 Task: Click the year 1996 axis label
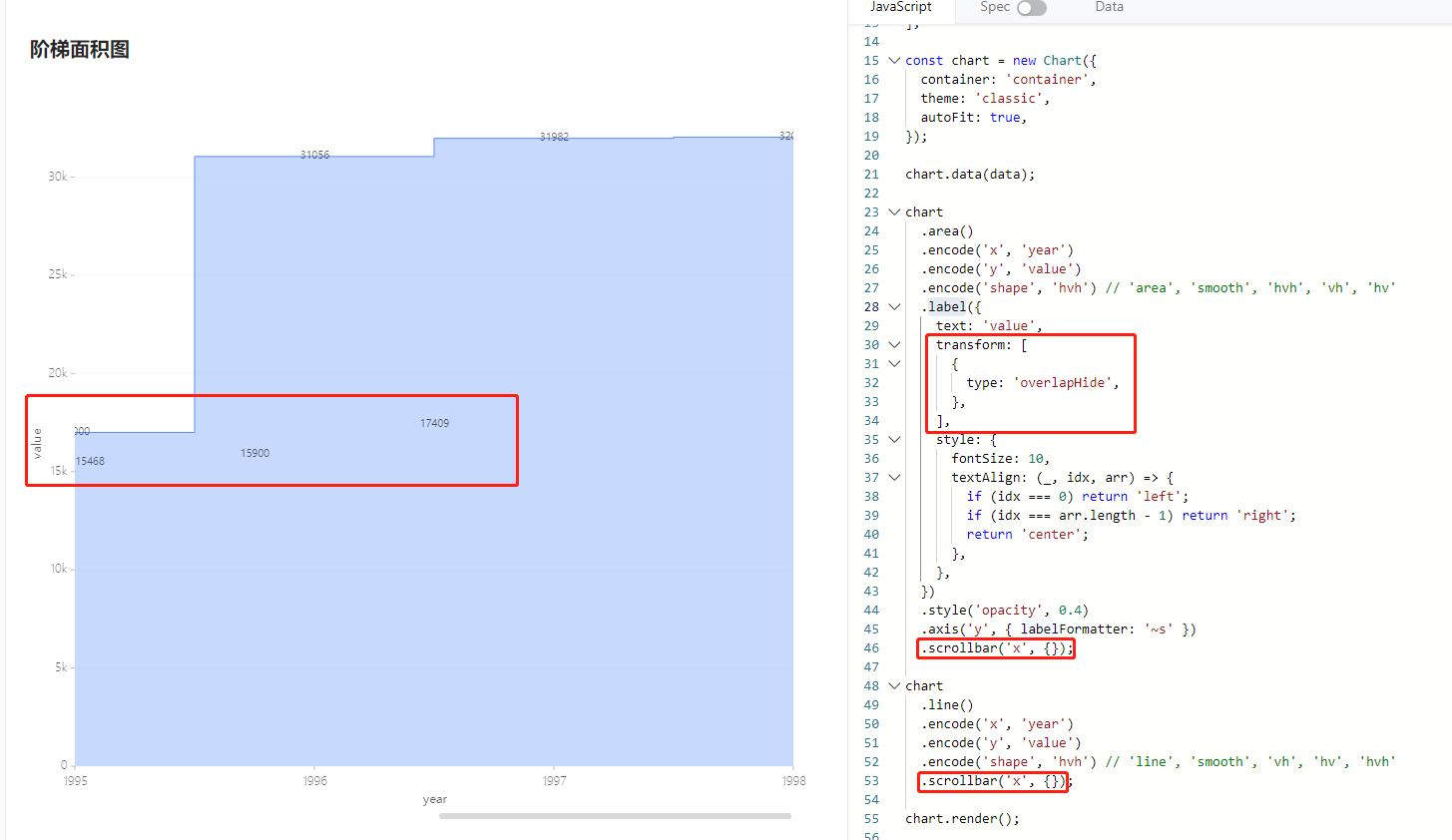pyautogui.click(x=315, y=781)
